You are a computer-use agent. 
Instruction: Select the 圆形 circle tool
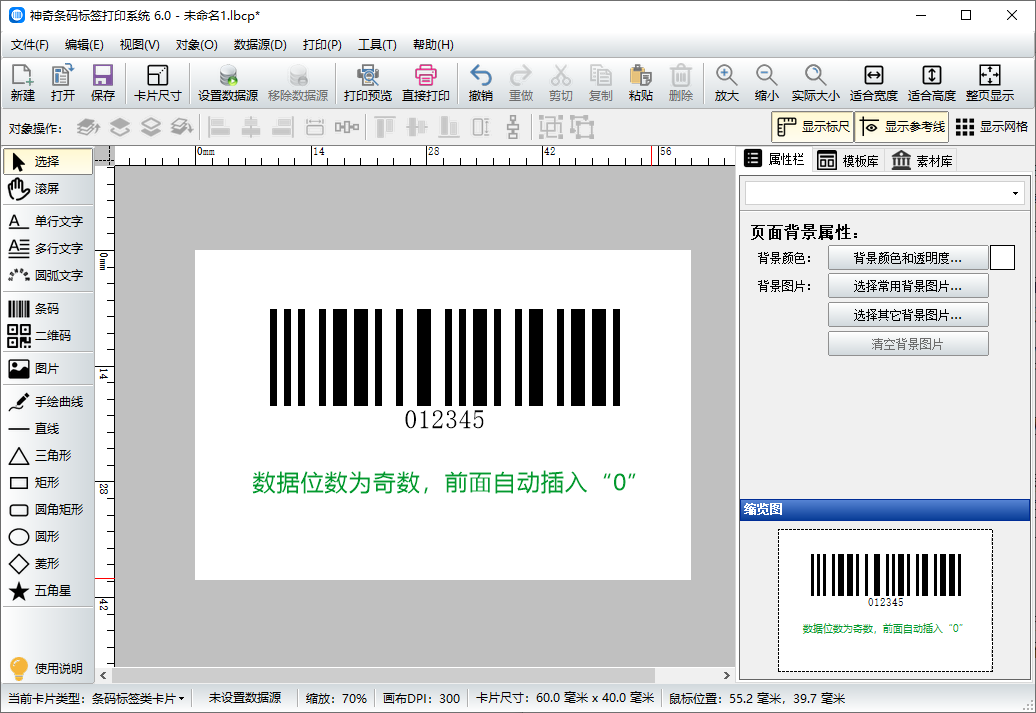tap(48, 537)
